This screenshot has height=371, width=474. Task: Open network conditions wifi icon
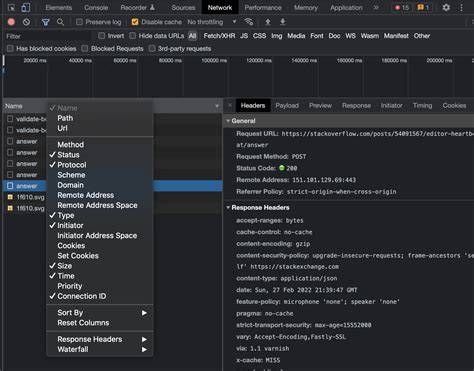[249, 22]
